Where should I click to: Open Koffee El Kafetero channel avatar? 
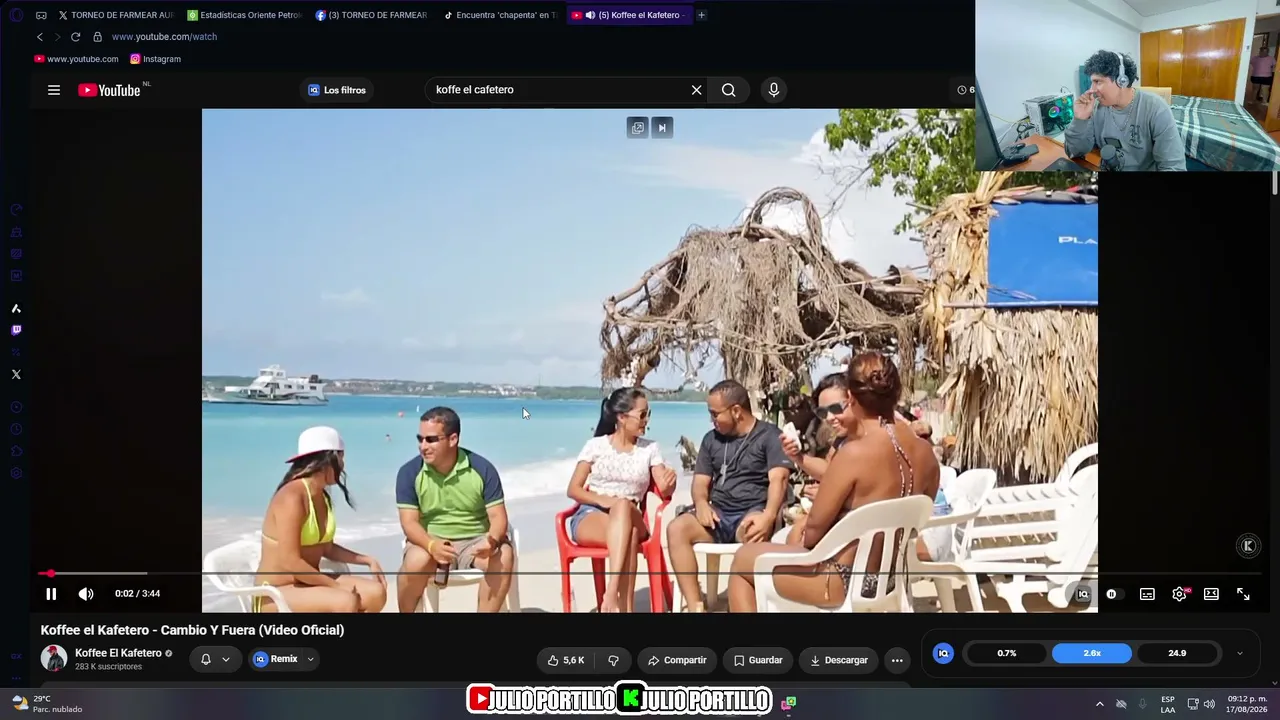click(54, 658)
